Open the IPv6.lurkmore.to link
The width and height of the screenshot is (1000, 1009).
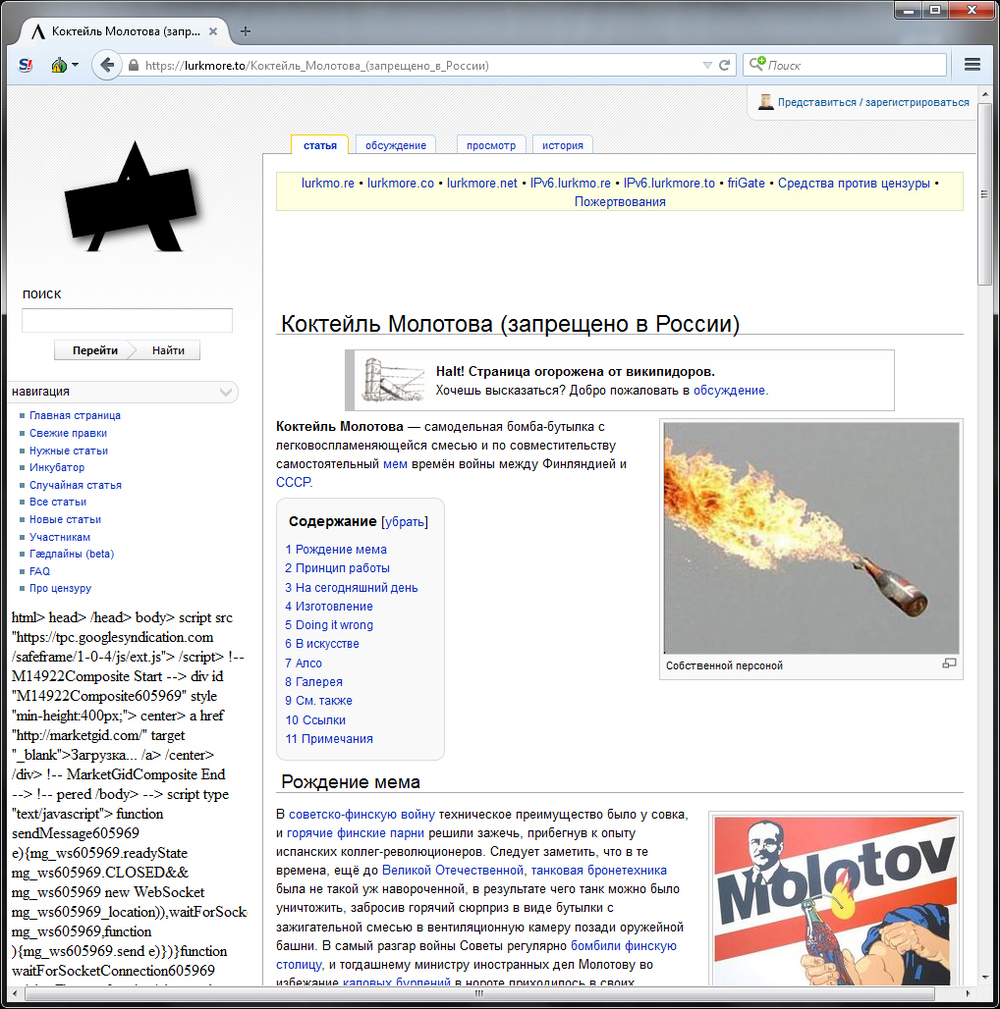tap(669, 183)
